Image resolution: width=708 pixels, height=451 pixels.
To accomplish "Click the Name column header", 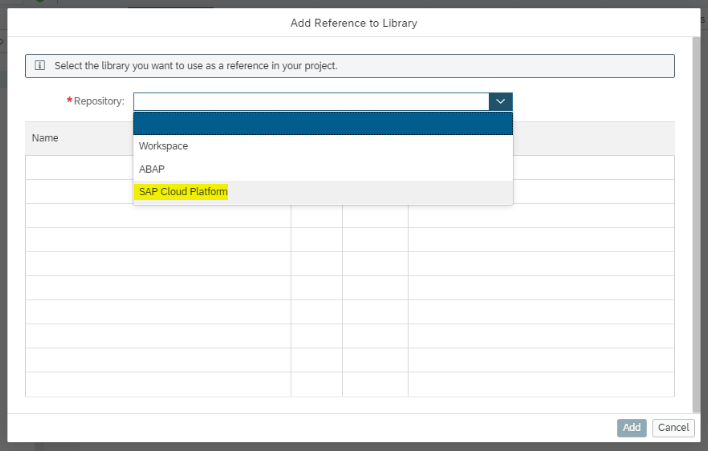I will [x=45, y=138].
